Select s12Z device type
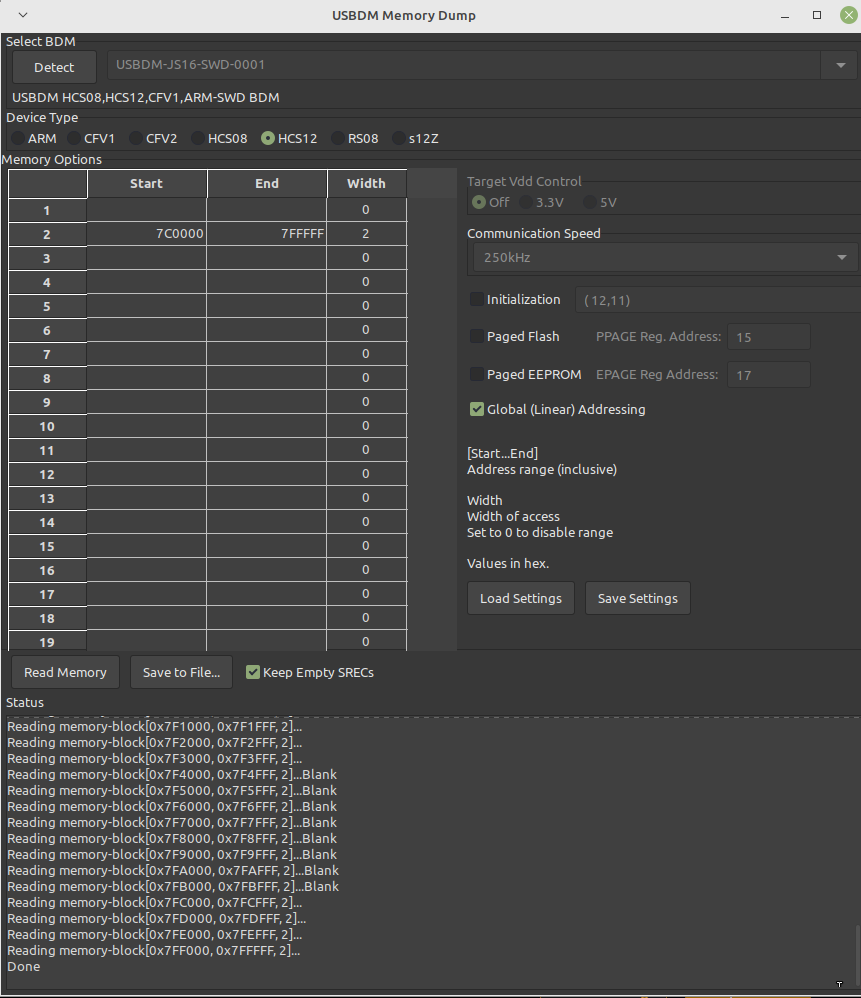The width and height of the screenshot is (861, 998). [416, 138]
